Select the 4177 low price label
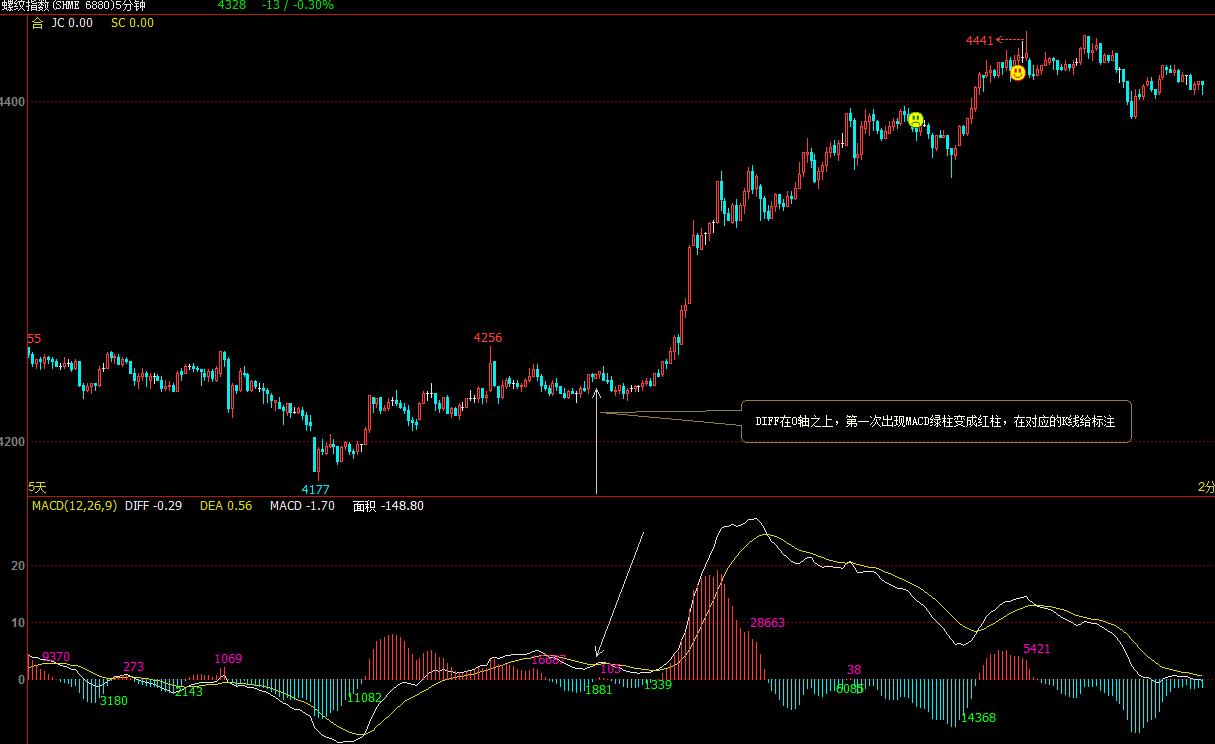 [316, 489]
